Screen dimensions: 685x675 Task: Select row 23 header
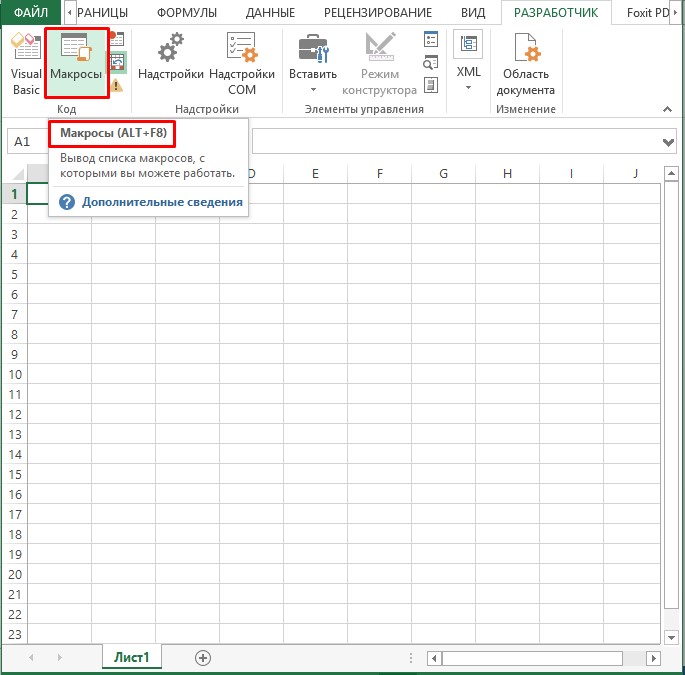click(14, 634)
